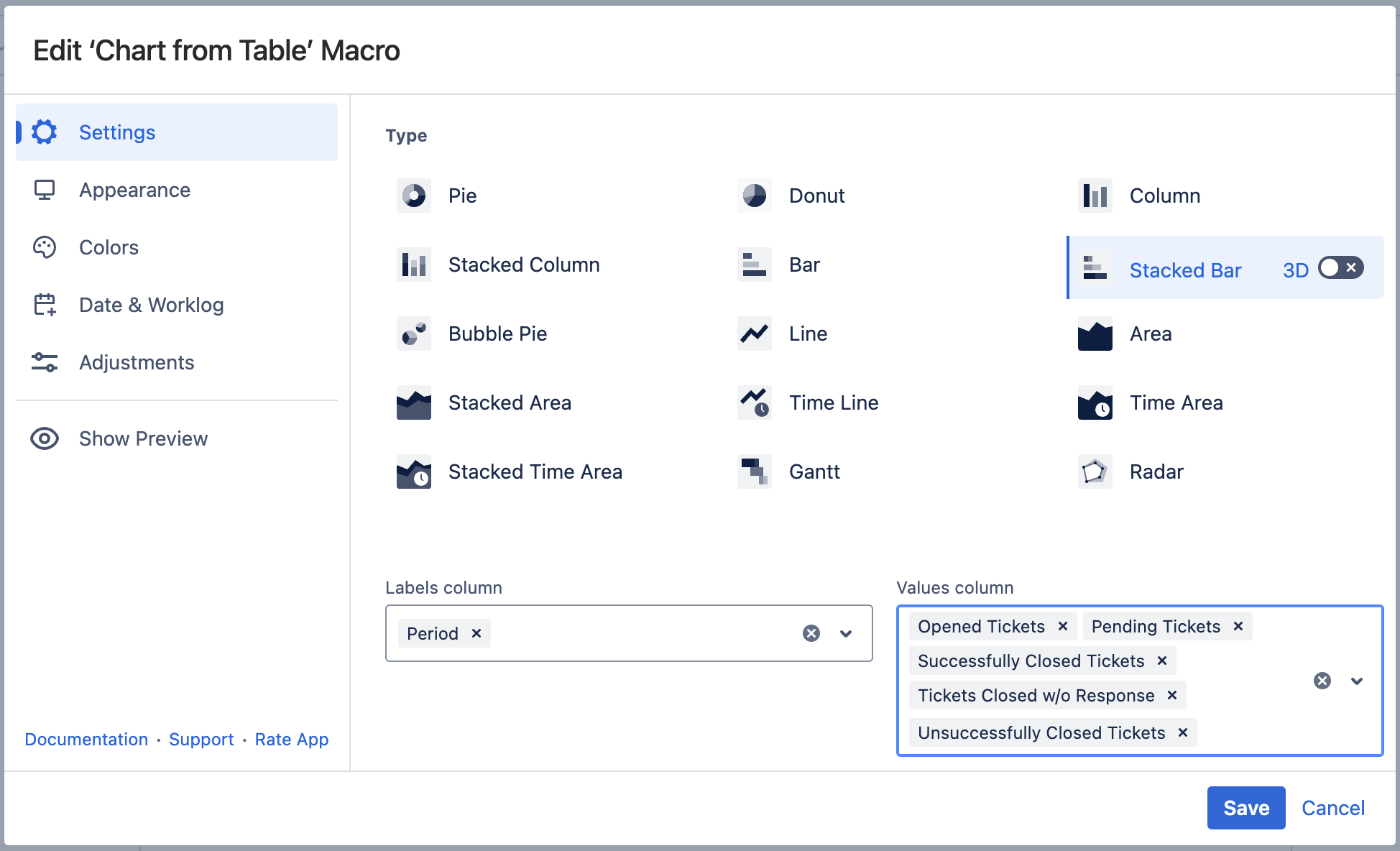Image resolution: width=1400 pixels, height=851 pixels.
Task: Choose the Bubble Pie chart icon
Action: point(414,333)
